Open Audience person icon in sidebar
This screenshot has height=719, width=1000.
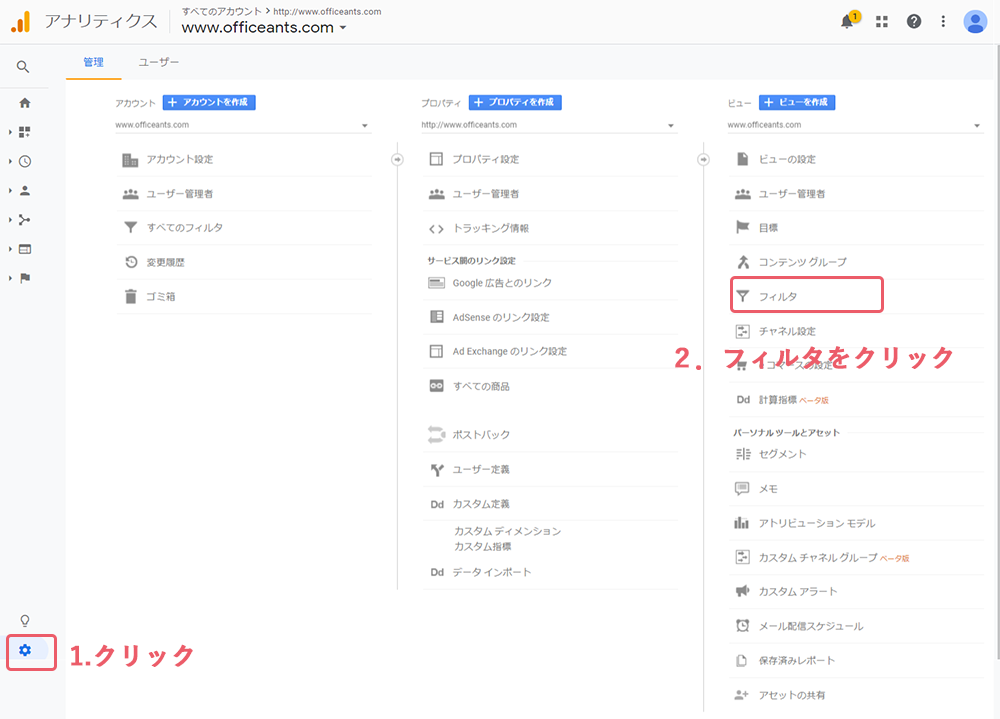[25, 191]
